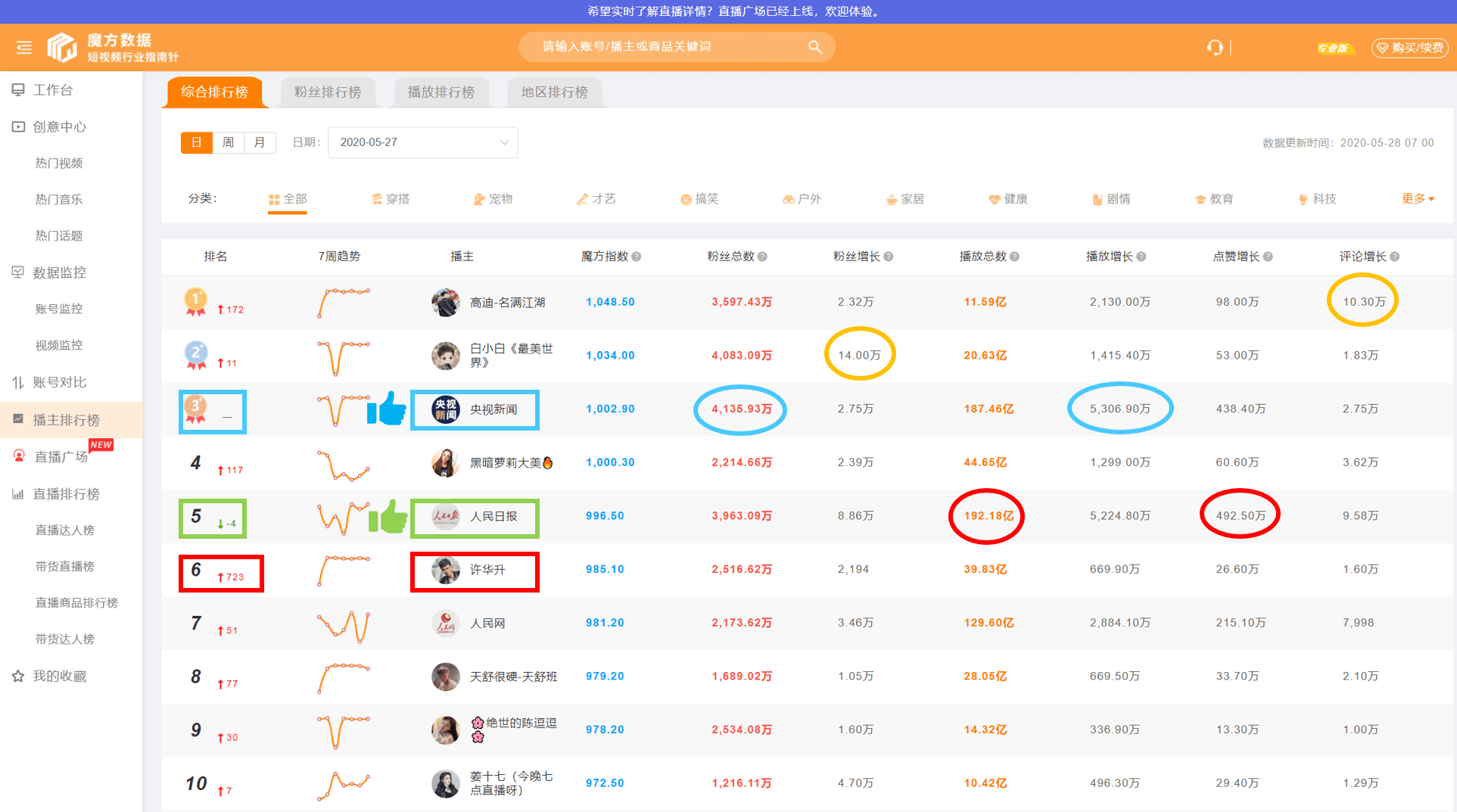Open the date dropdown 2020-05-27

point(422,142)
